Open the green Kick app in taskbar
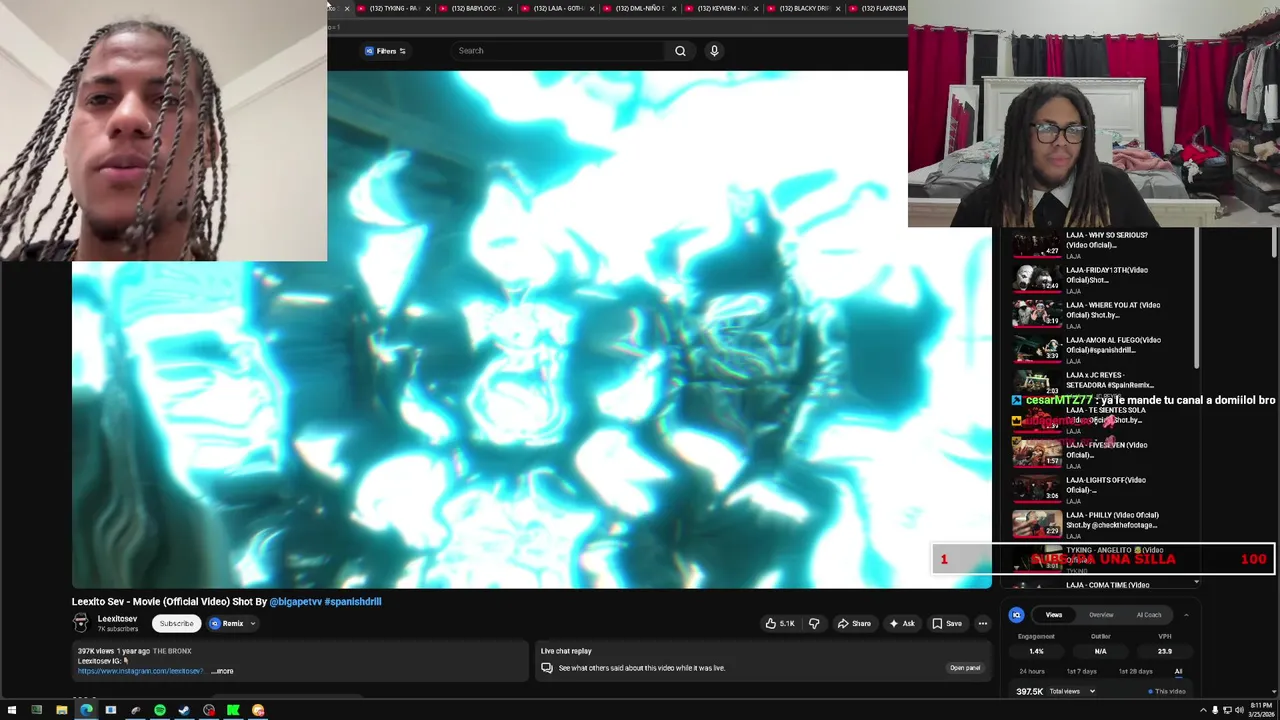 (233, 710)
